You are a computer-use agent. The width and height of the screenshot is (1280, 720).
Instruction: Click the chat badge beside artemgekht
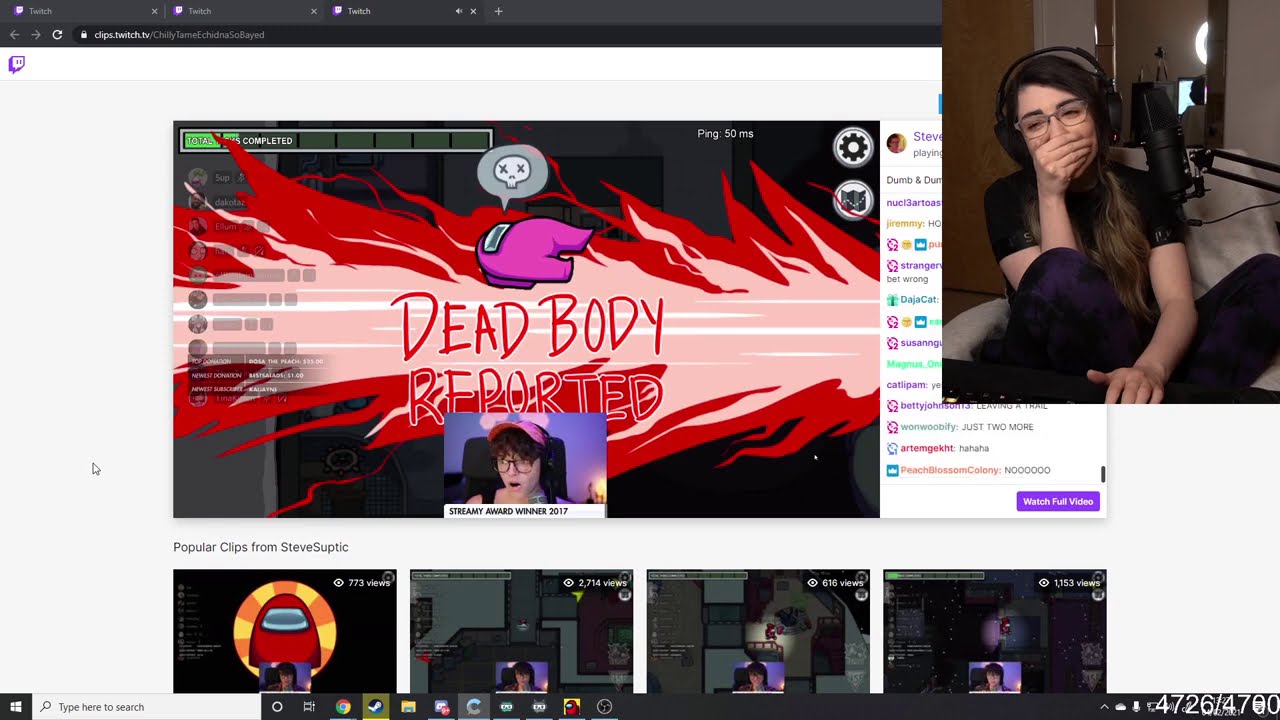[x=892, y=448]
